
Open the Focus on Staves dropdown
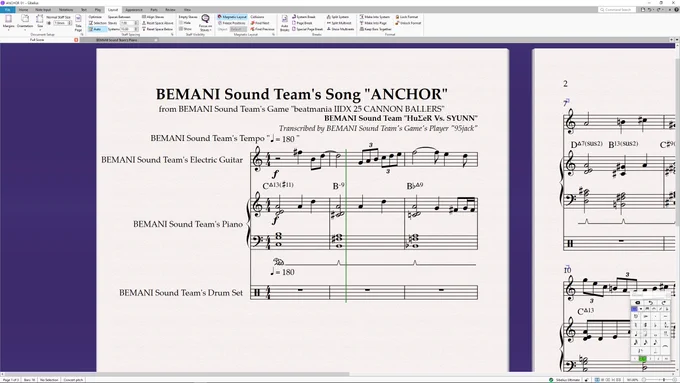(206, 23)
